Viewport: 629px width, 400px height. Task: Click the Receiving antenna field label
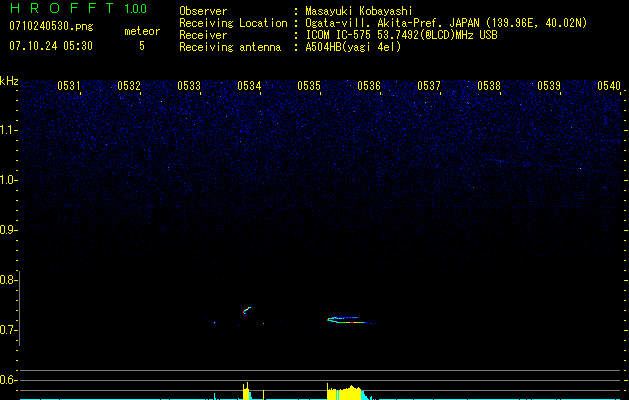point(230,47)
